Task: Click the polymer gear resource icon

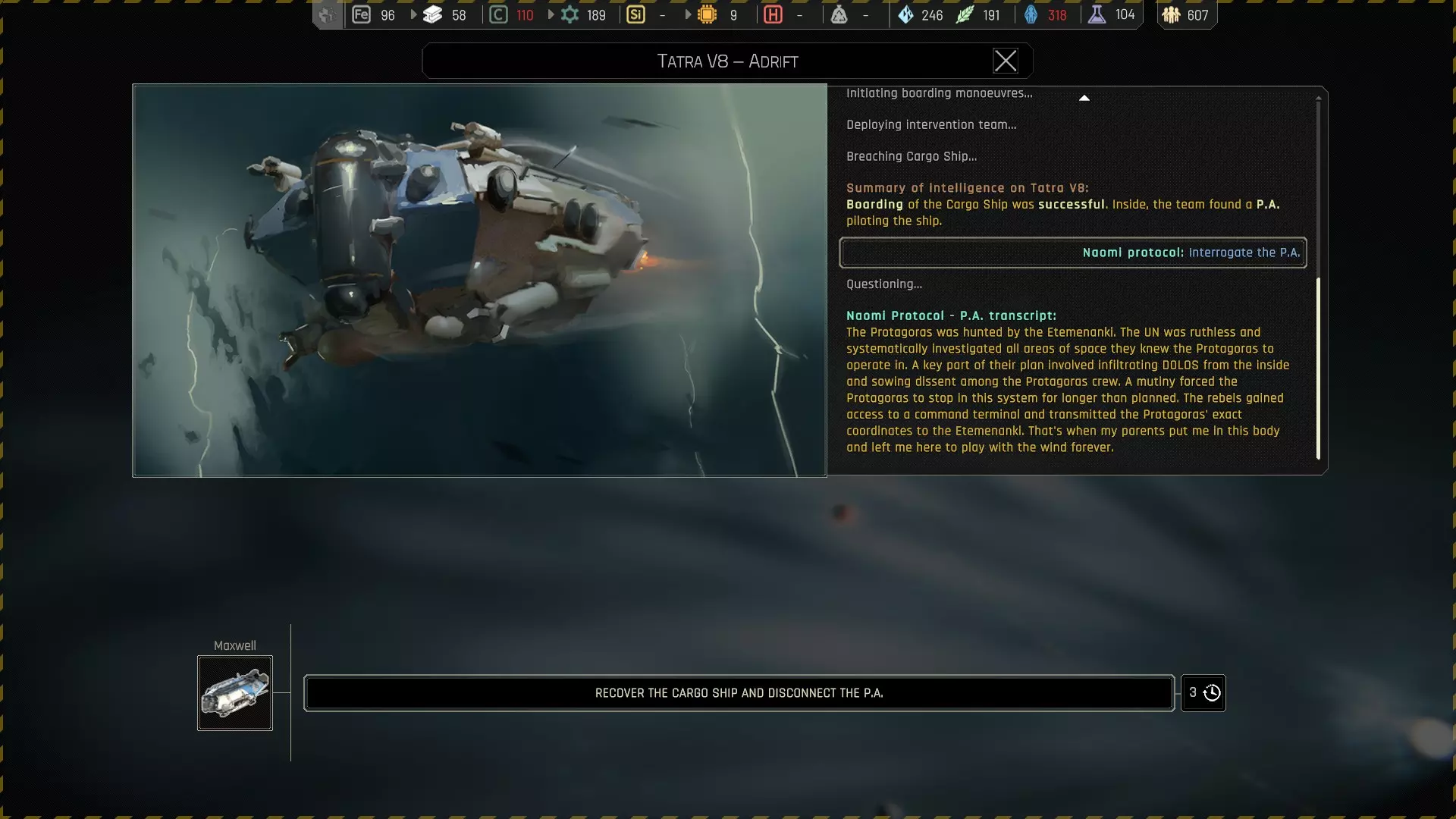Action: point(570,14)
